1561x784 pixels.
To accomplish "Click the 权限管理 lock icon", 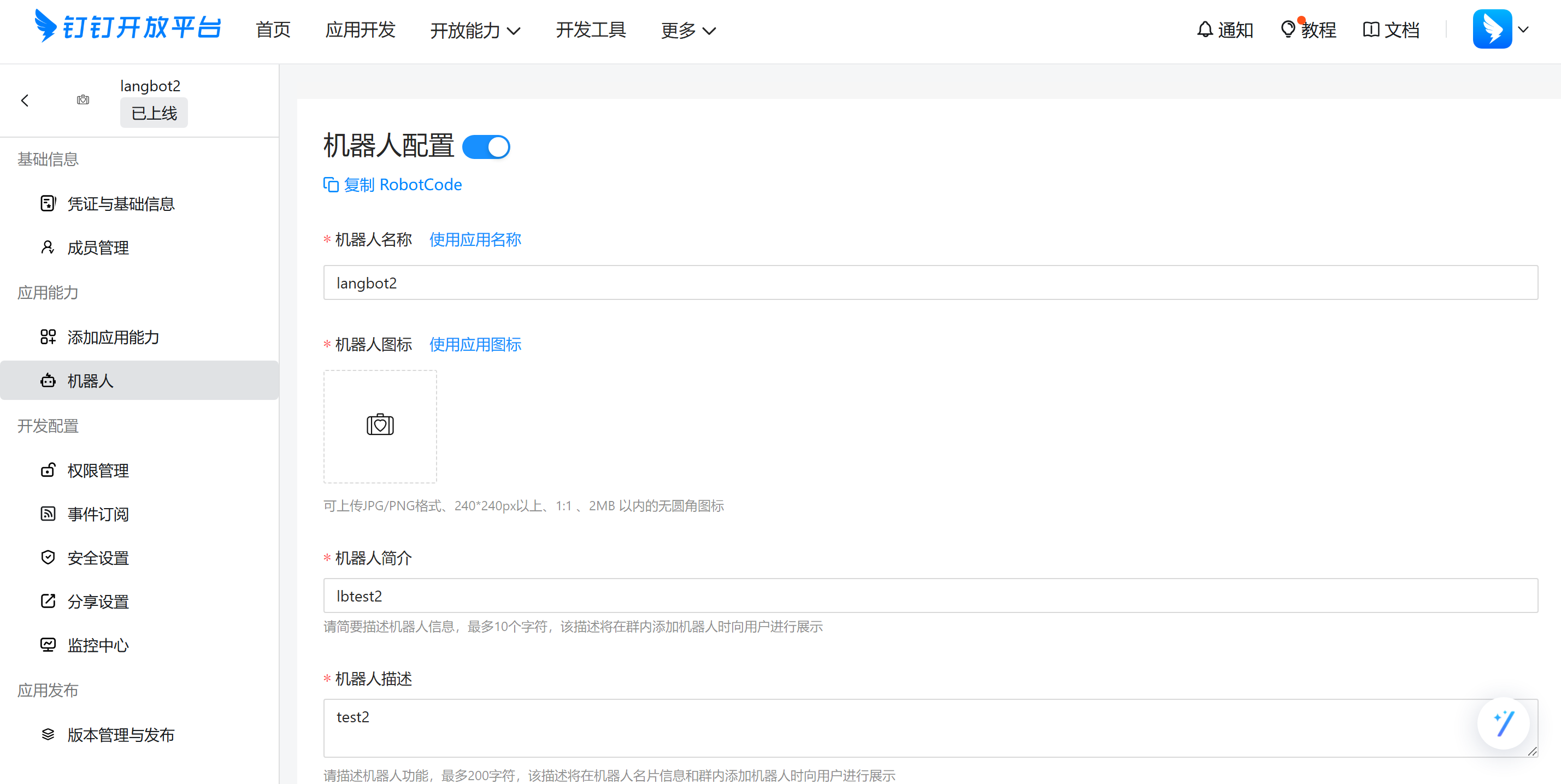I will click(x=48, y=470).
